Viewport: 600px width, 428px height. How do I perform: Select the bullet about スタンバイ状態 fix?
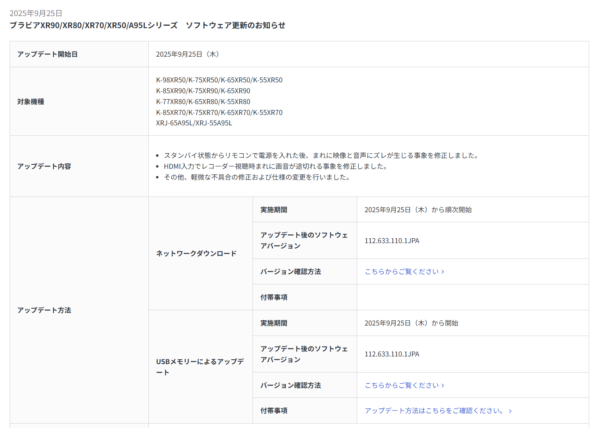coord(321,155)
